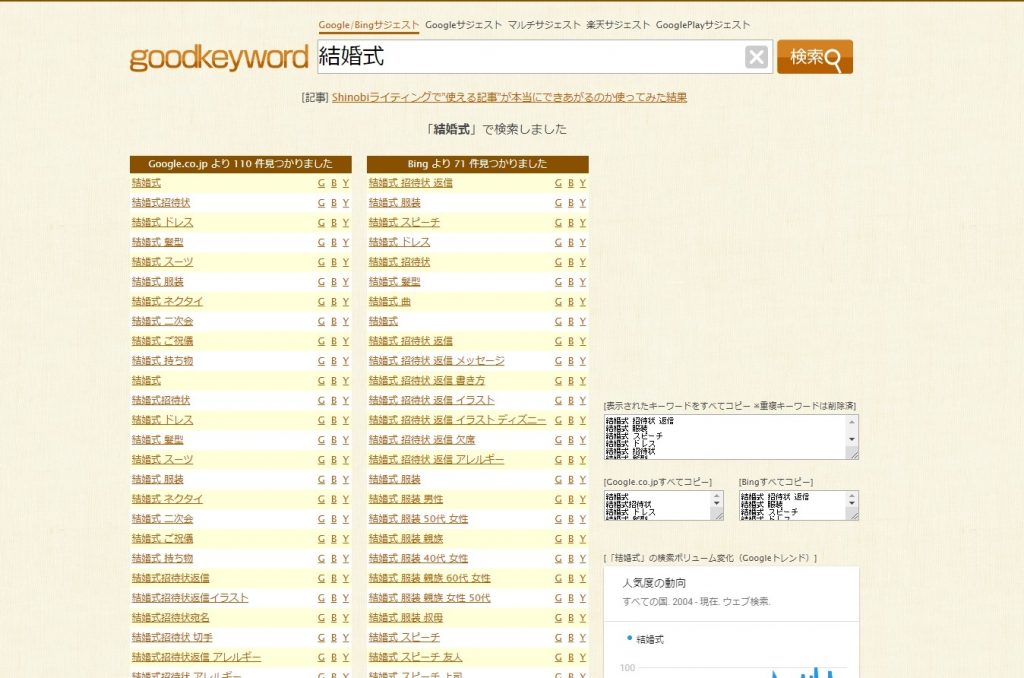
Task: Click B link for 結婚式 招待状 返信 書き方
Action: pos(571,381)
